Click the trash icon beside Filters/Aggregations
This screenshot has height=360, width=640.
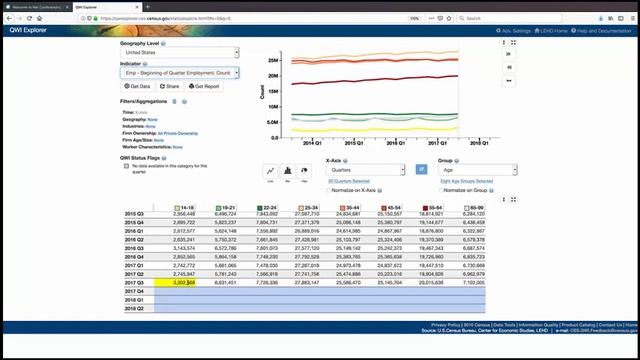tap(174, 101)
